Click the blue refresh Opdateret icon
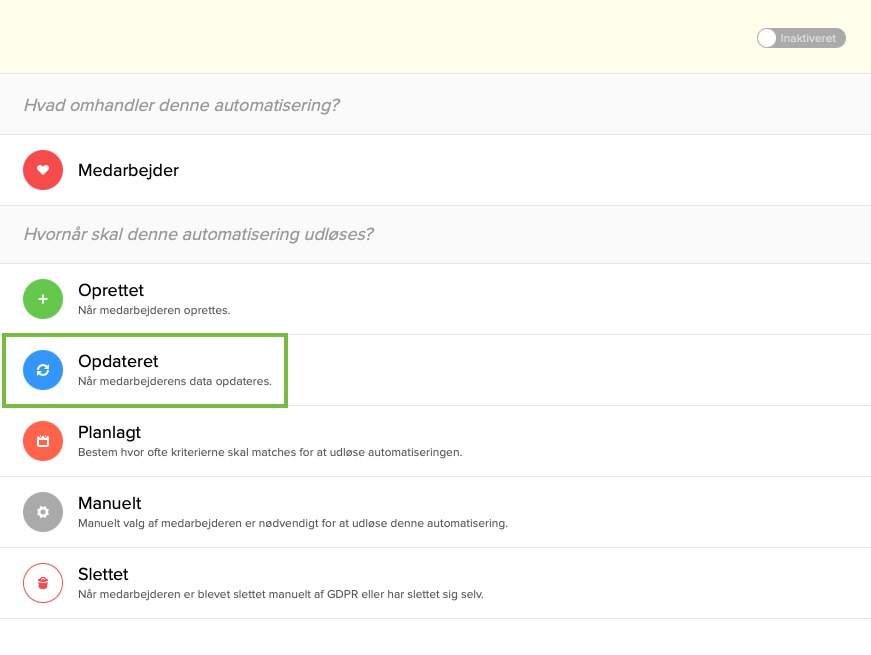The height and width of the screenshot is (655, 871). (43, 370)
